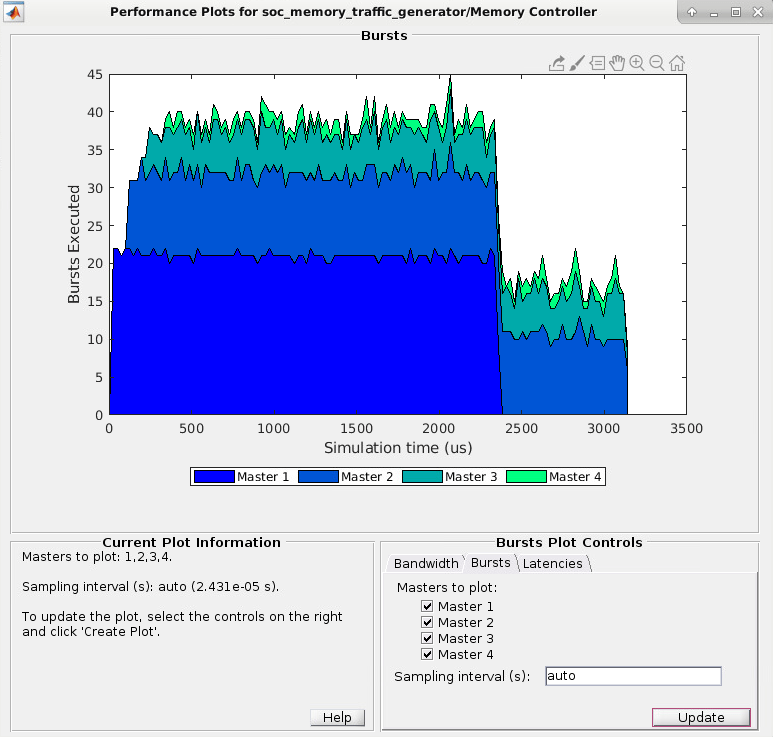Screen dimensions: 773x737
Task: Click the Master 4 legend swatch
Action: pos(527,477)
